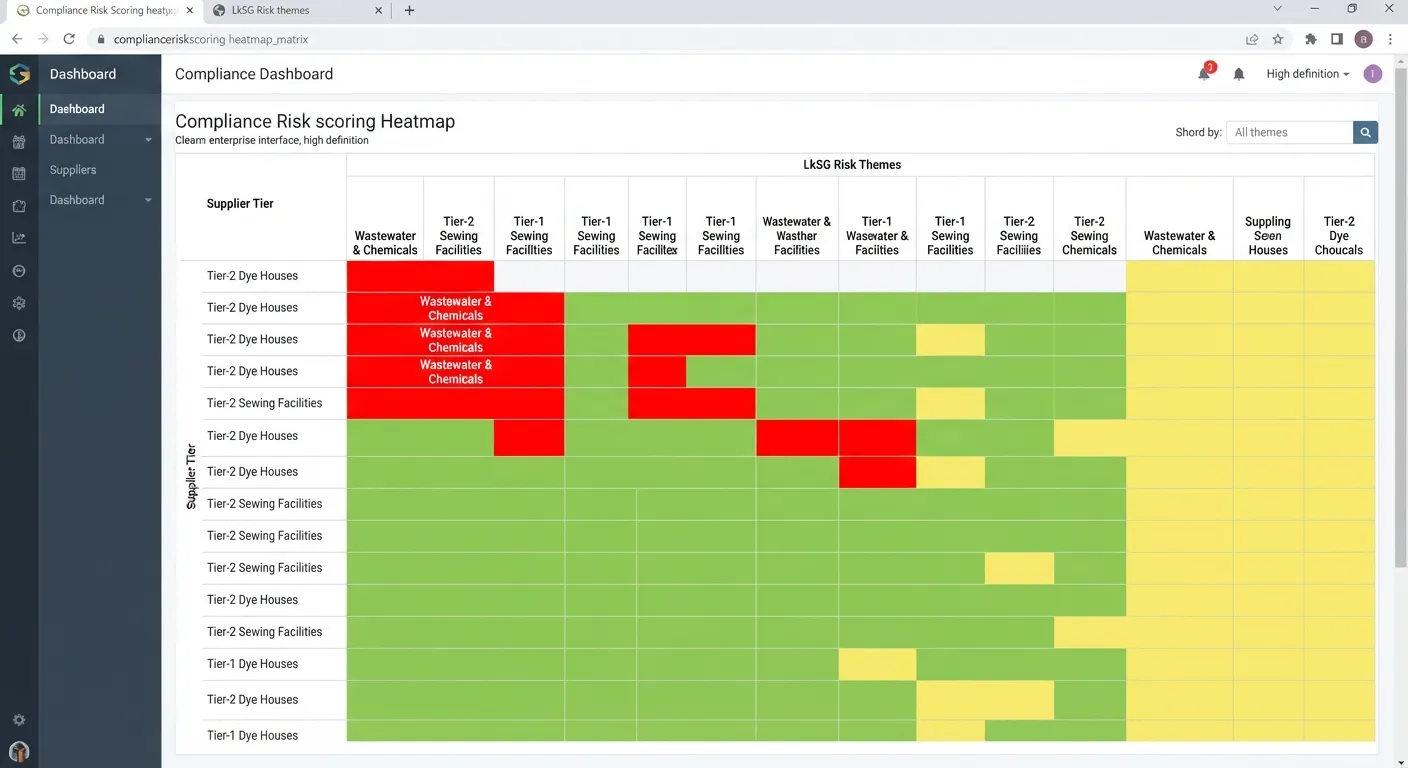Click the app logo above the sidebar
This screenshot has height=768, width=1408.
(19, 74)
